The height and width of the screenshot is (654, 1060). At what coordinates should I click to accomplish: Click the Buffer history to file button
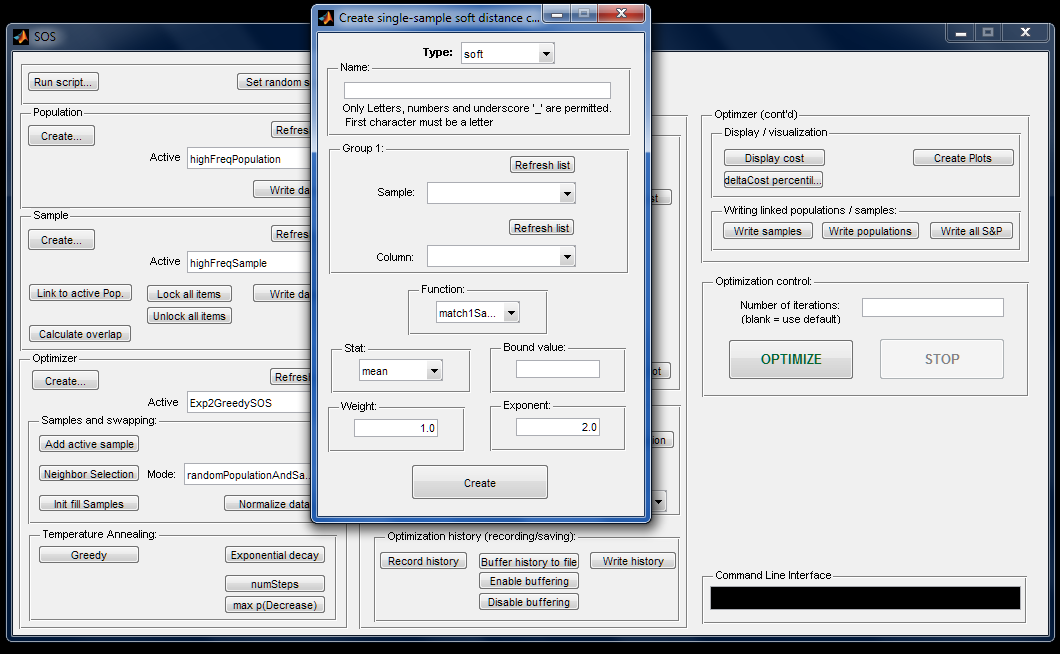tap(529, 561)
